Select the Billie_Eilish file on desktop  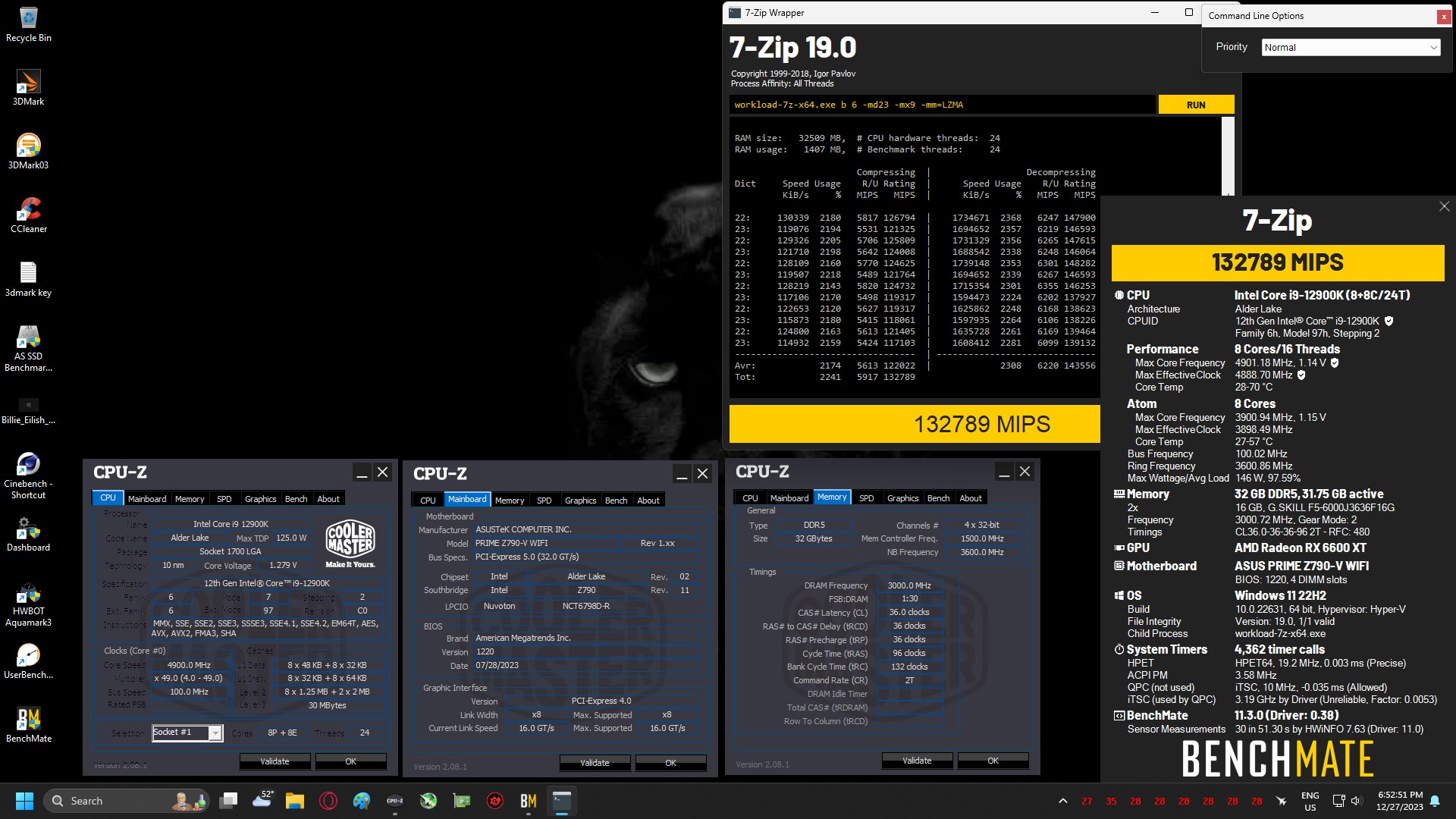point(28,410)
